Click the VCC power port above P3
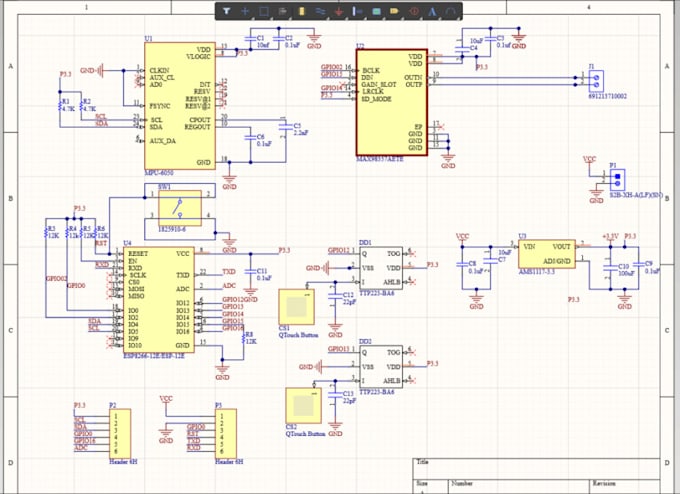This screenshot has height=494, width=680. (166, 398)
